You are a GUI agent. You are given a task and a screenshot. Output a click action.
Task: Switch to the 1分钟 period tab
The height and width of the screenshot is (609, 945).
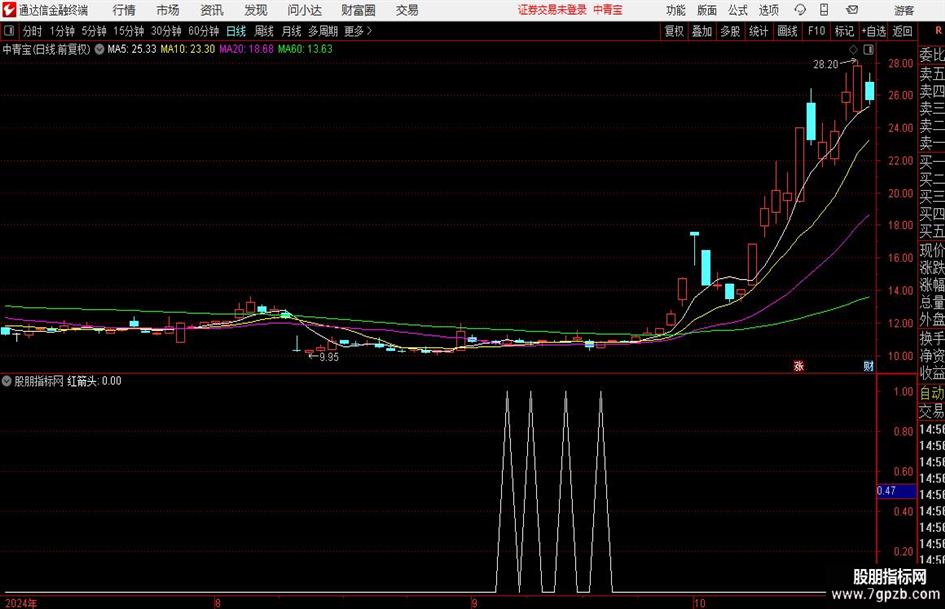(x=62, y=31)
